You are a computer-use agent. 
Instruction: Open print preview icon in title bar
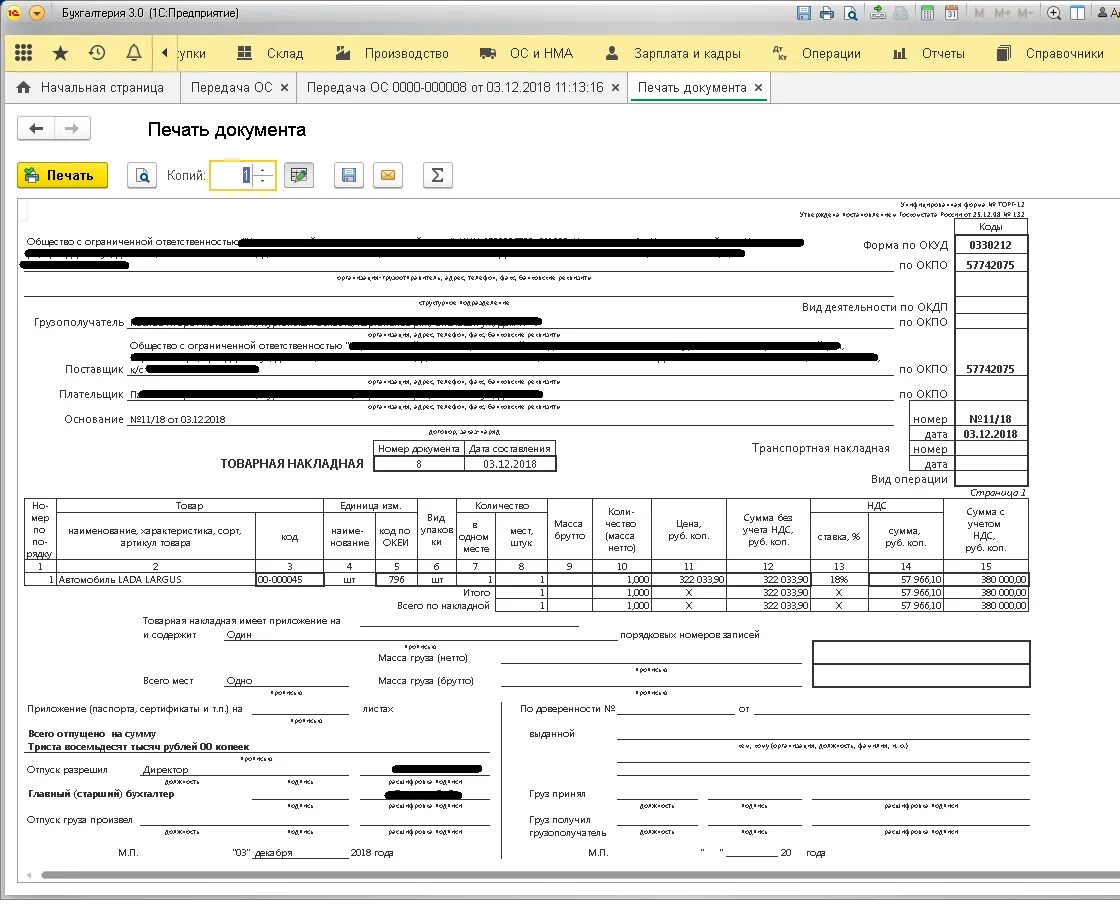coord(851,13)
